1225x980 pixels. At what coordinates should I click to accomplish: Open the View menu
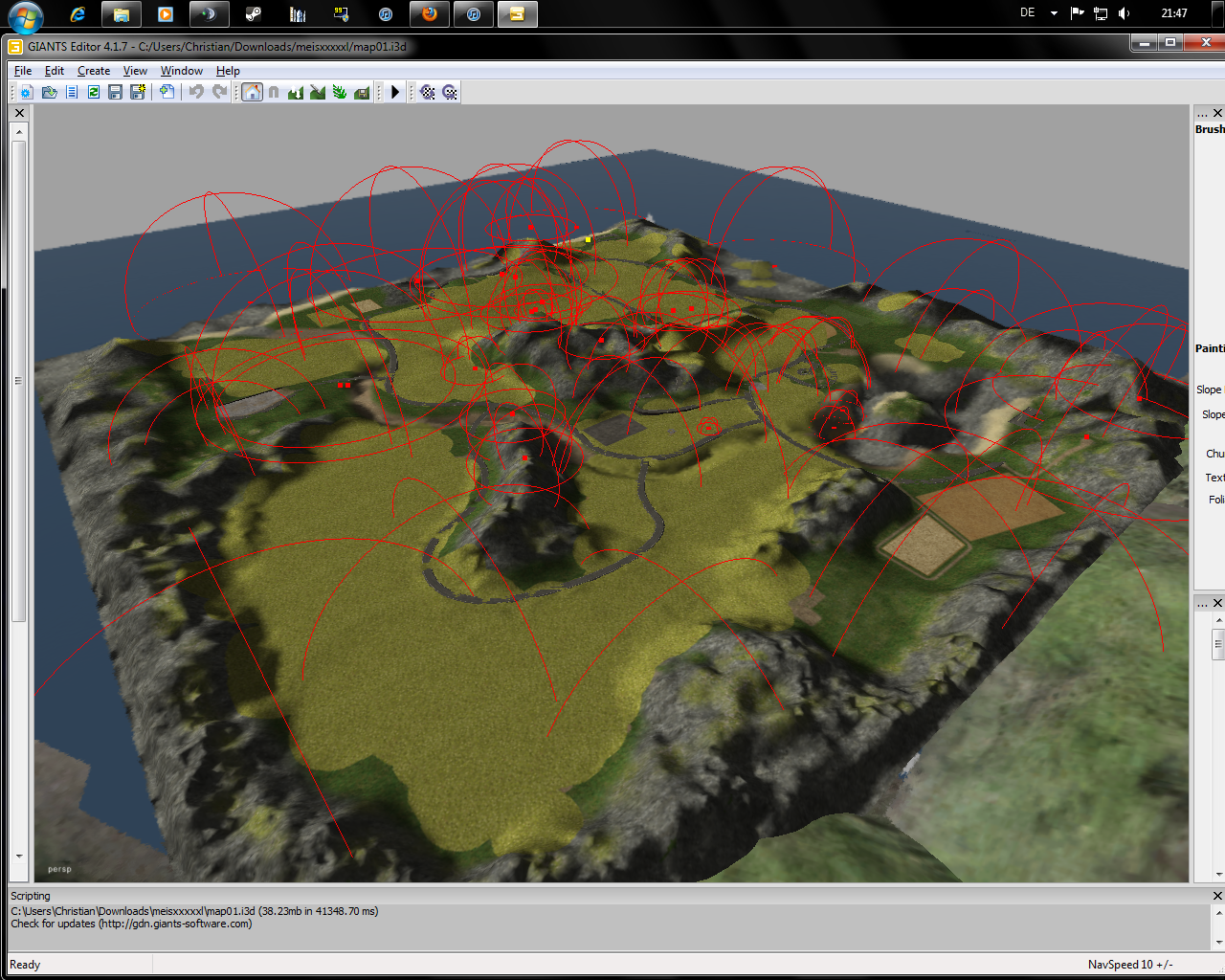(135, 71)
